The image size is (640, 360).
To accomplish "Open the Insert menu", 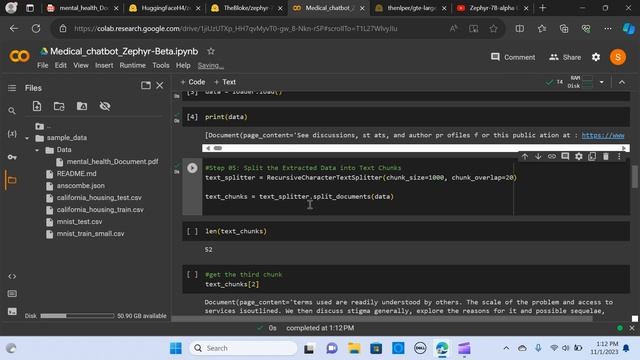I will pyautogui.click(x=104, y=65).
